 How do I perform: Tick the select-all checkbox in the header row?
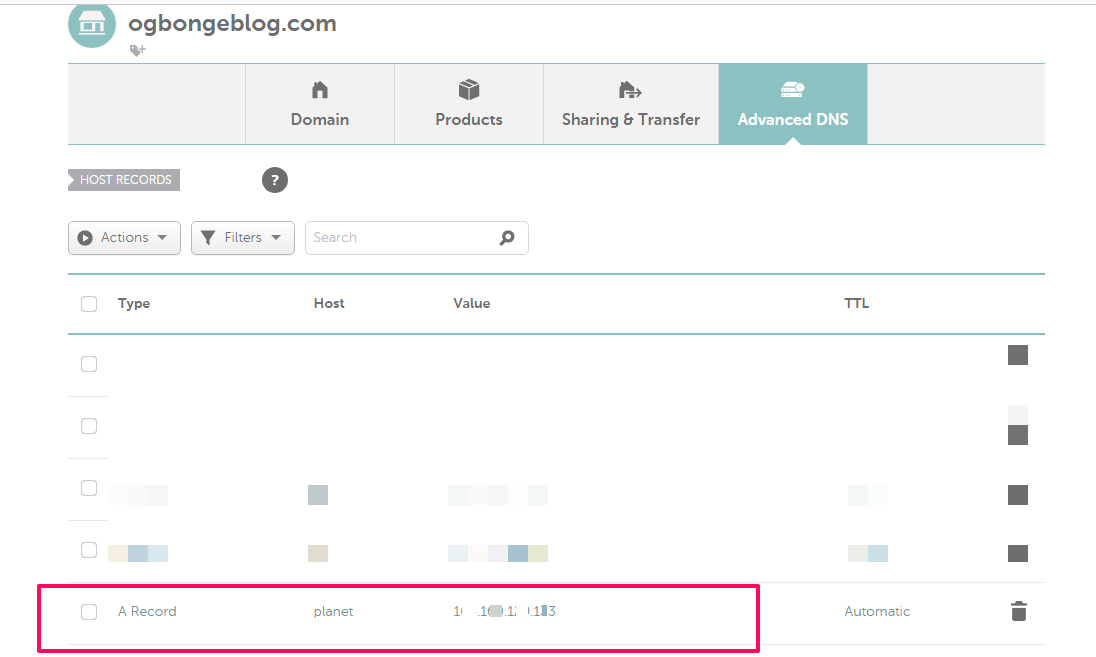(x=89, y=304)
